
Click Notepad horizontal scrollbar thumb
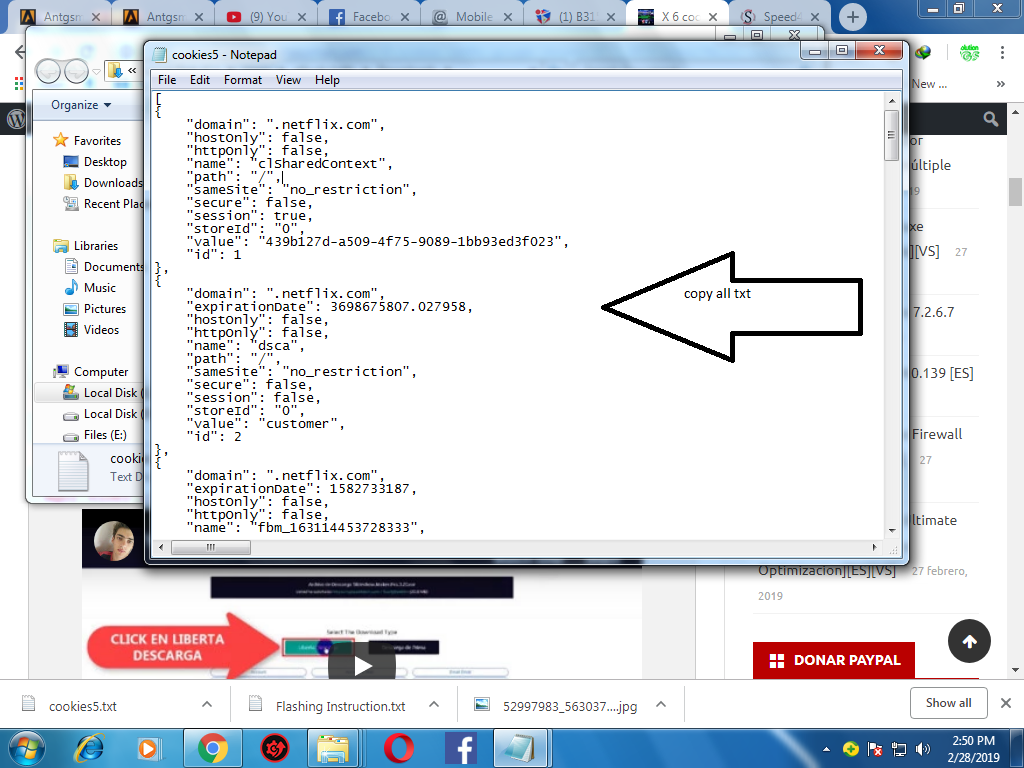coord(210,547)
